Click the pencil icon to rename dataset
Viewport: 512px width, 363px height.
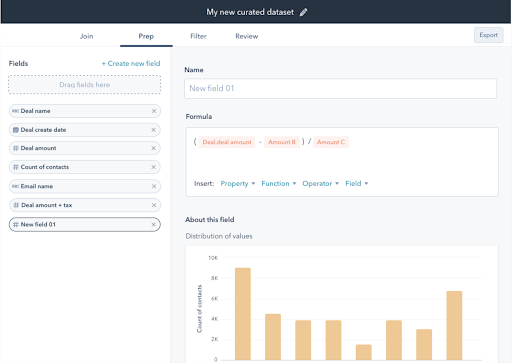click(303, 12)
